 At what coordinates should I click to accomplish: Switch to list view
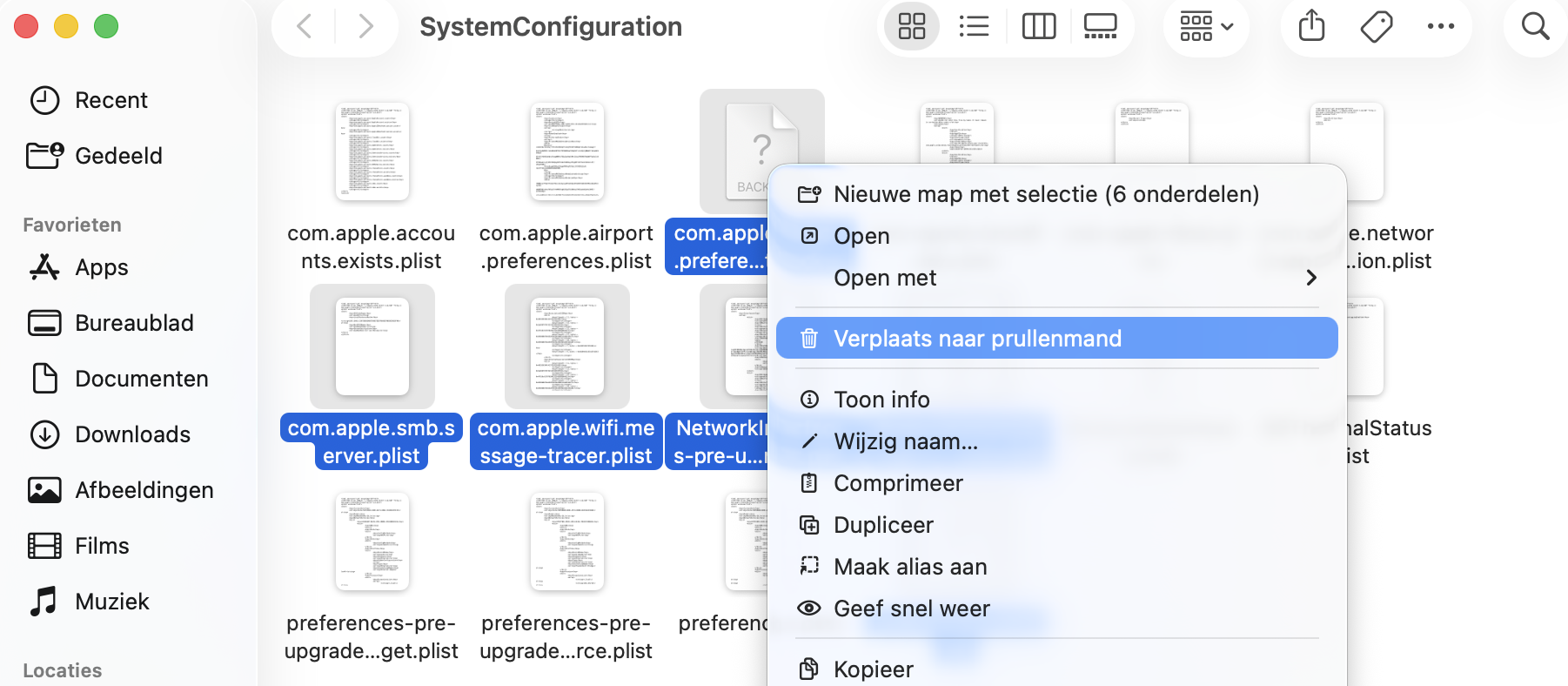coord(974,27)
